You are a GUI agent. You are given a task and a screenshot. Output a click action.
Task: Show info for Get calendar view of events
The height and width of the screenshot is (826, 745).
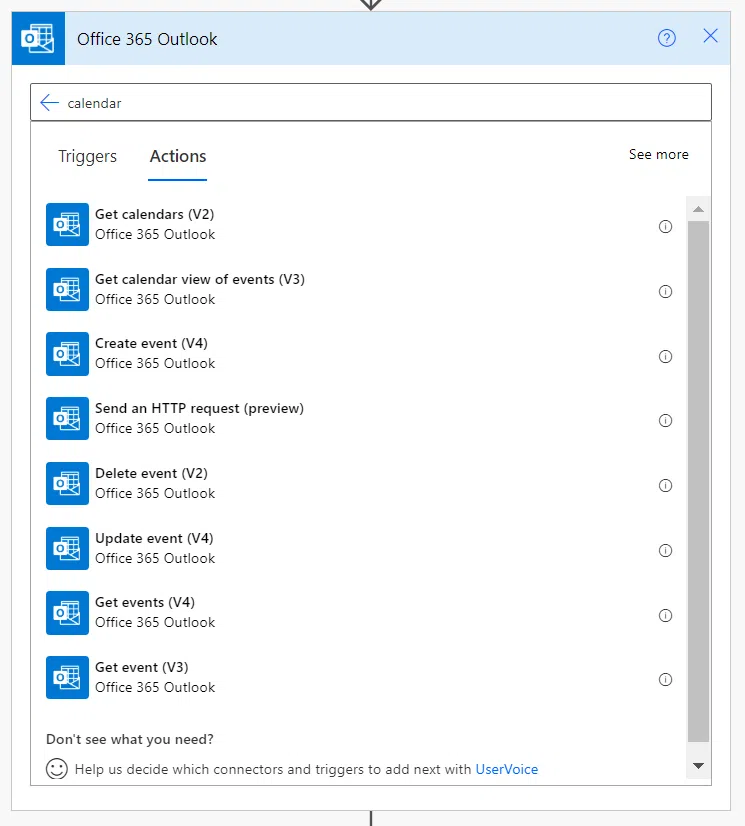665,291
